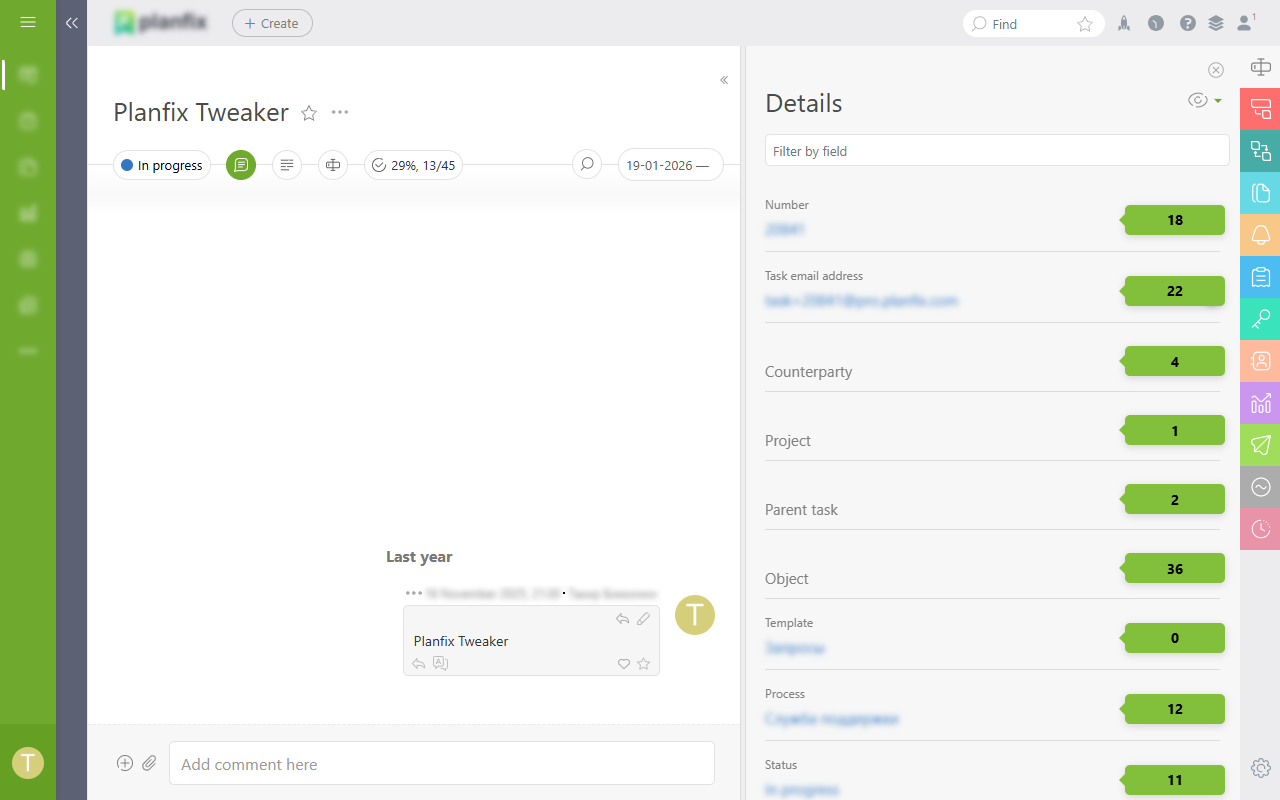Open the 19-01-2026 date selector

[x=670, y=165]
